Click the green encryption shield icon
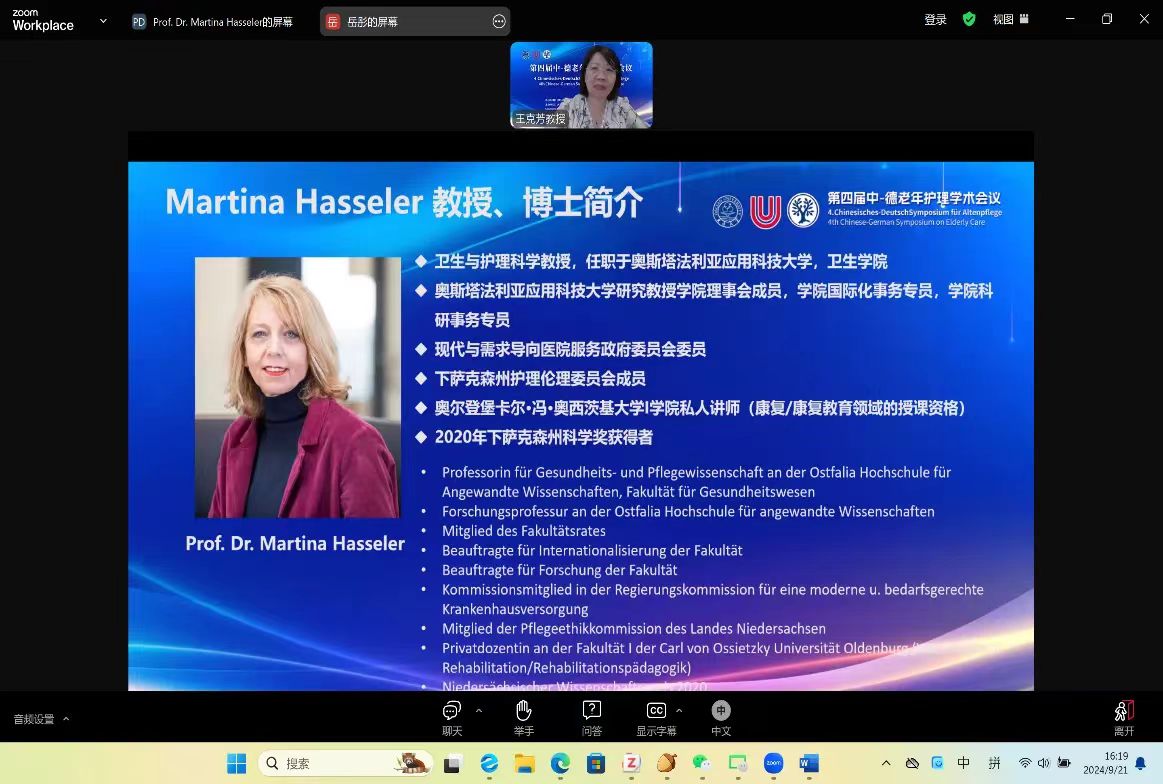 [x=968, y=19]
